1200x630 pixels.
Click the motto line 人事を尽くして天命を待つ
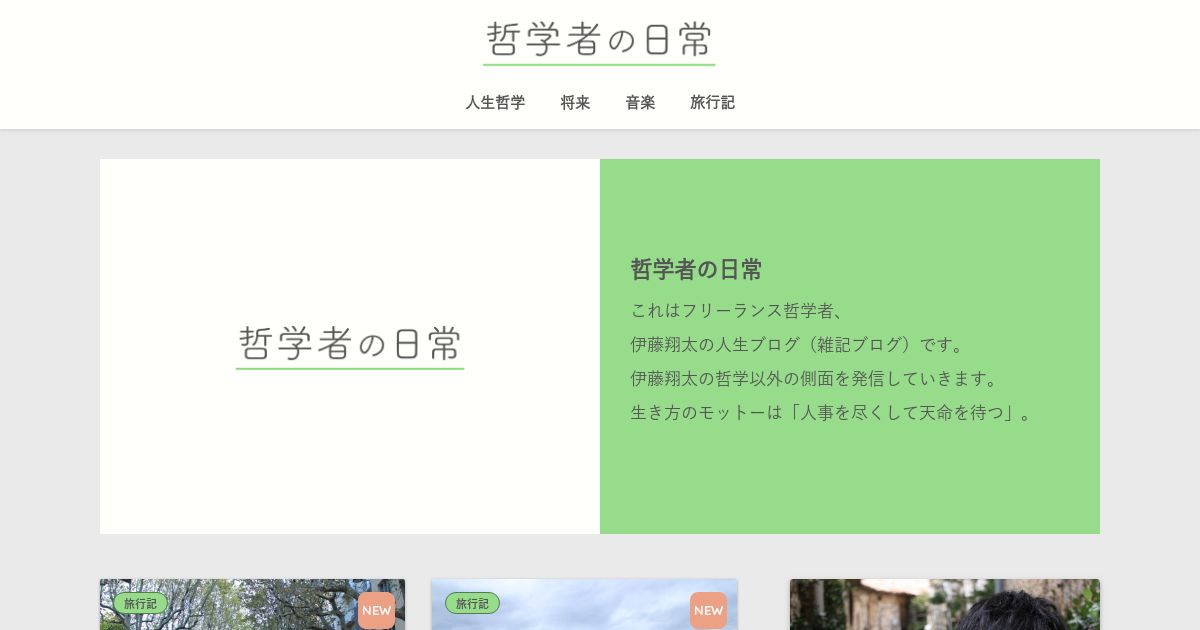click(x=833, y=412)
